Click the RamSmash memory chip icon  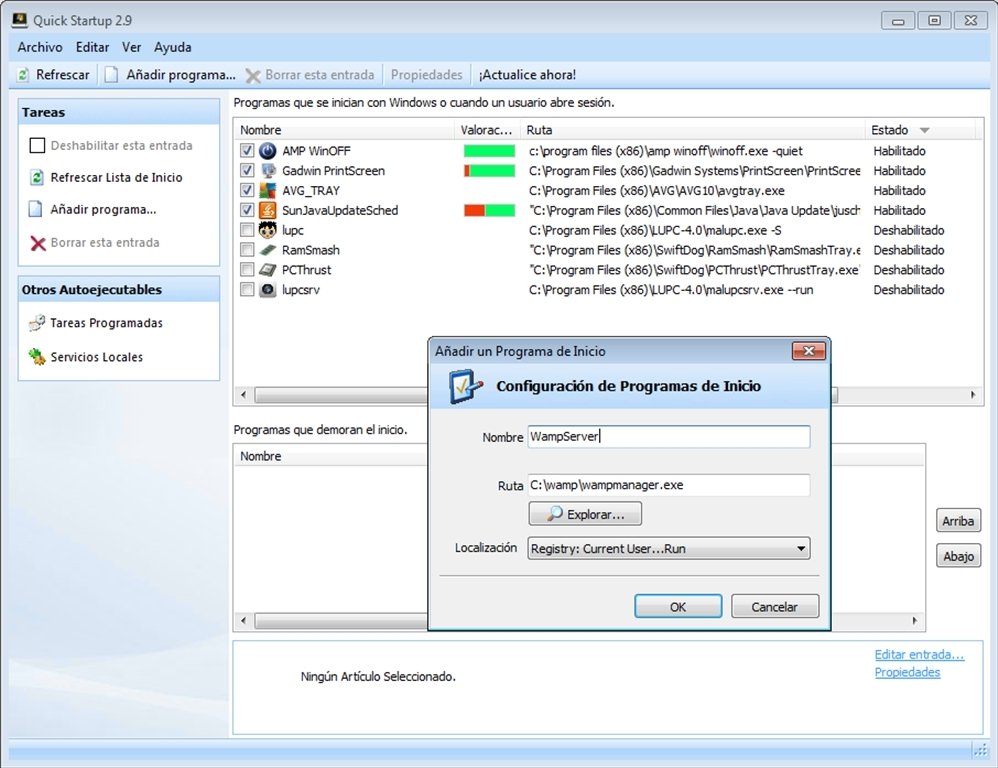268,250
